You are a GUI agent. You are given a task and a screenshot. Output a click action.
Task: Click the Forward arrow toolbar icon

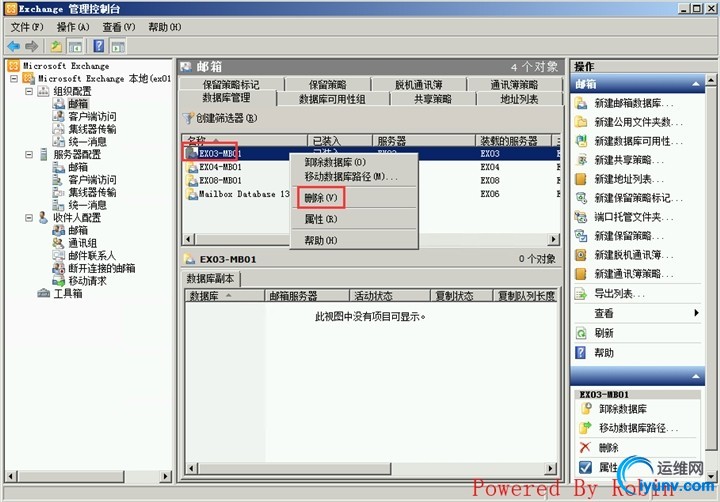tap(31, 46)
